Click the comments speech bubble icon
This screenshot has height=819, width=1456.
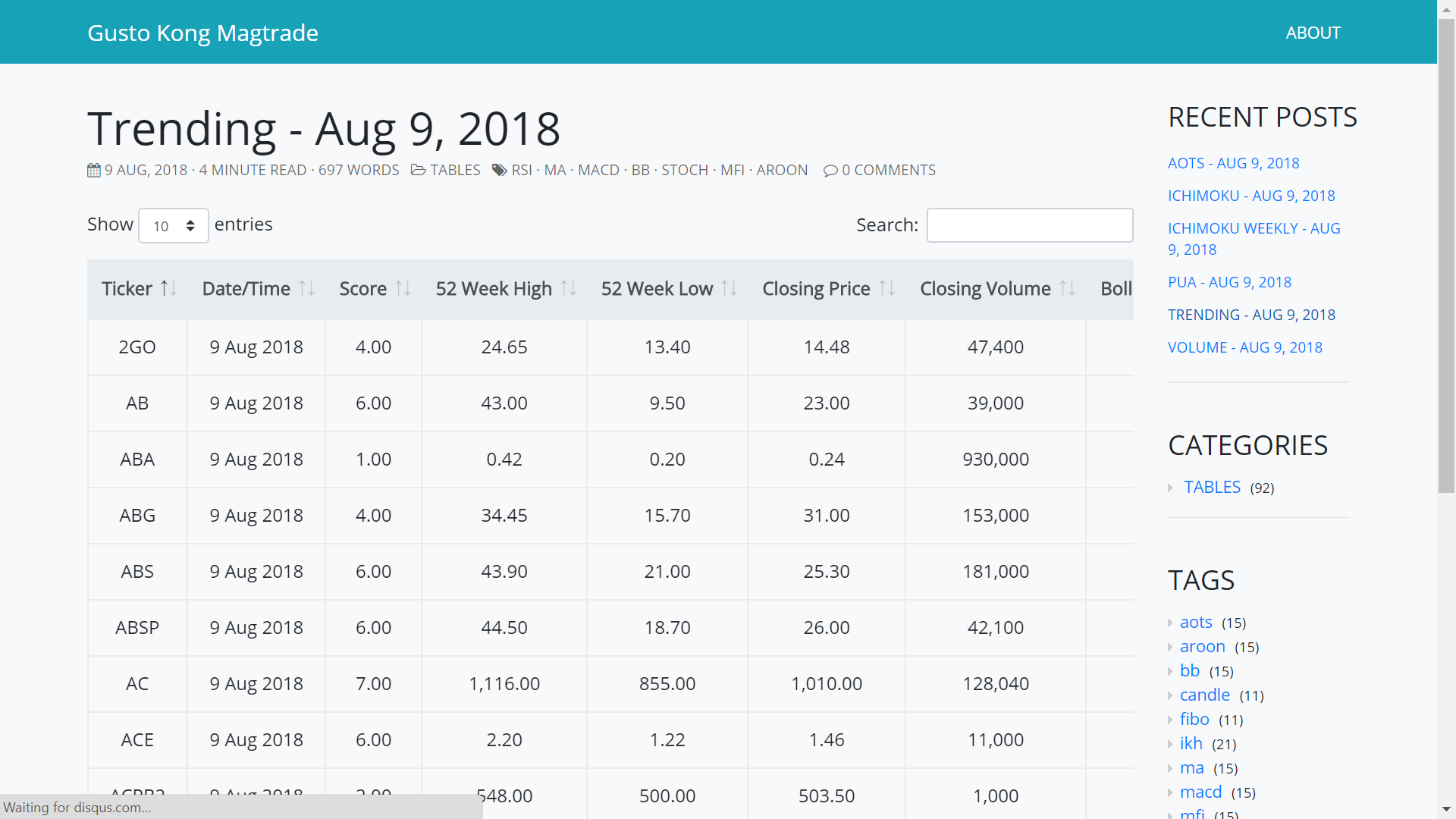[x=830, y=171]
